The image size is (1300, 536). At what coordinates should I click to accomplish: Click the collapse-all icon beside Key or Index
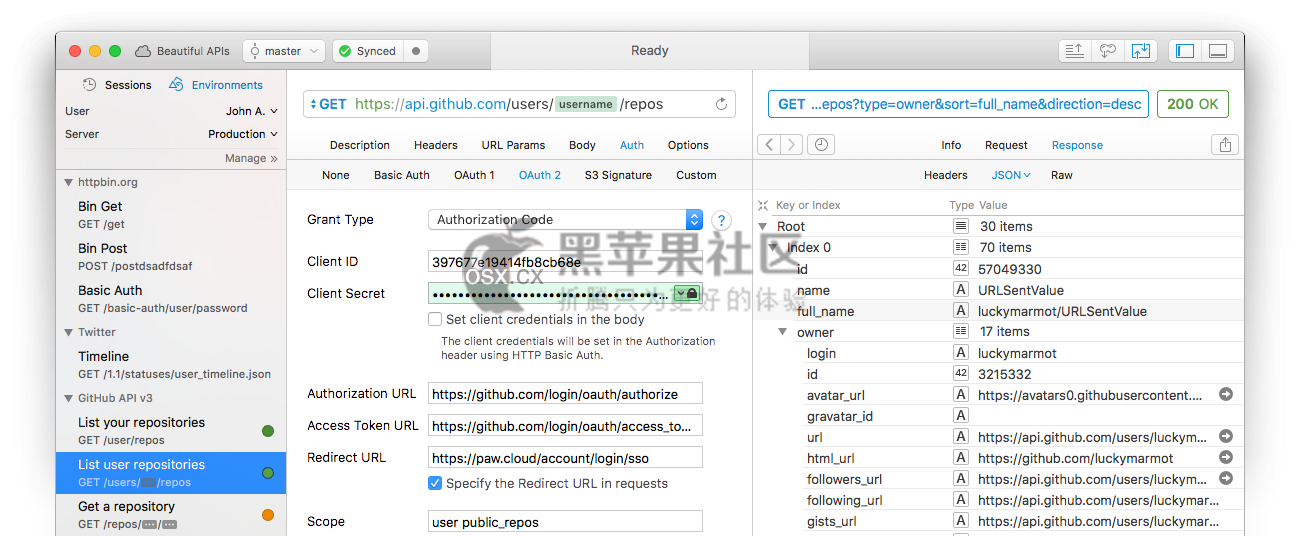763,205
